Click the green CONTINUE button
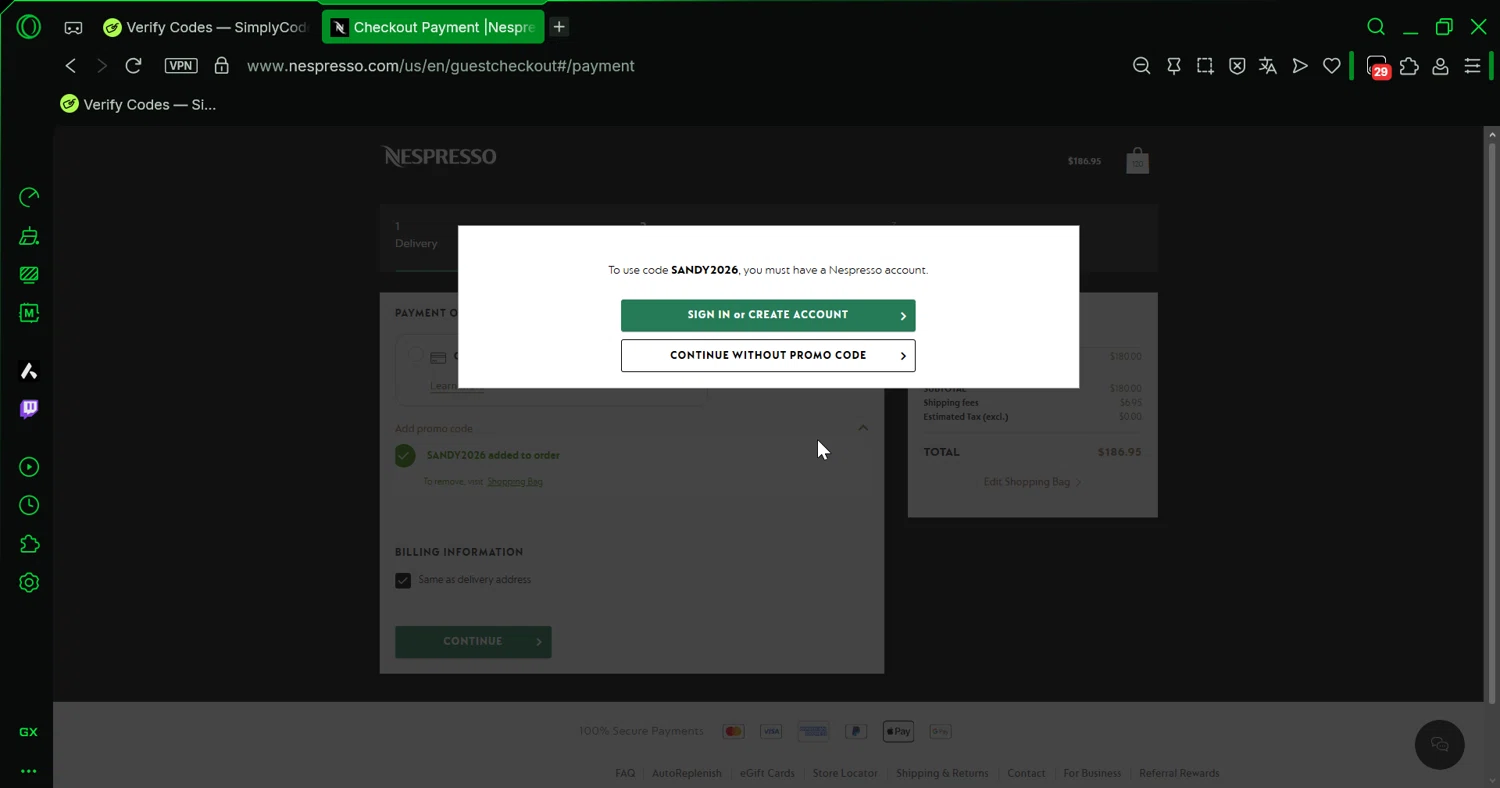Viewport: 1500px width, 788px height. 473,642
